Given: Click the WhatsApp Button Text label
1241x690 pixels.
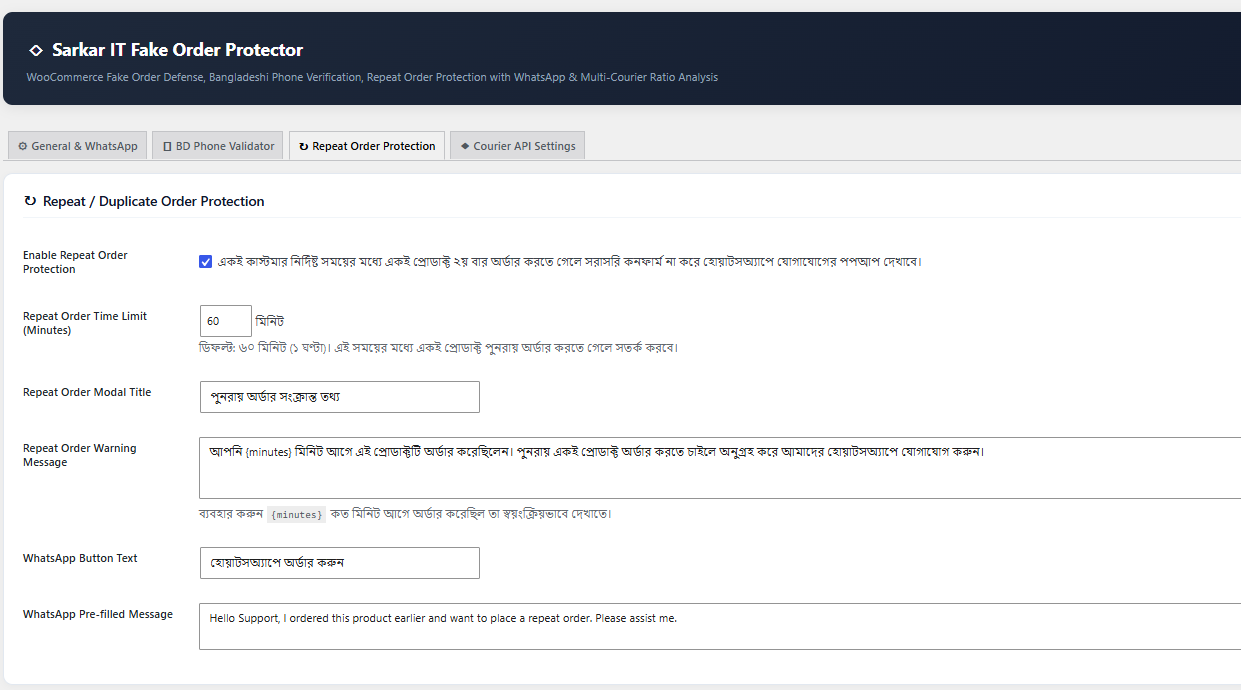Looking at the screenshot, I should [x=80, y=558].
